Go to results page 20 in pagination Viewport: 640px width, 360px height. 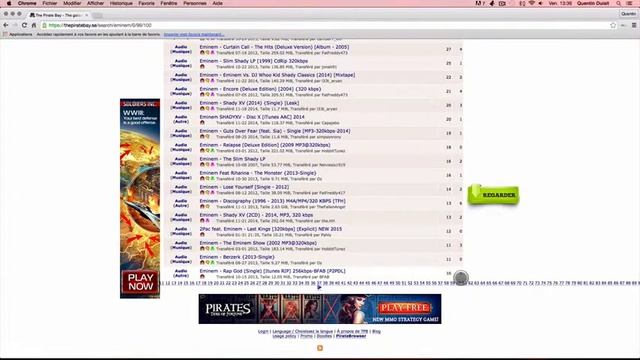click(216, 283)
